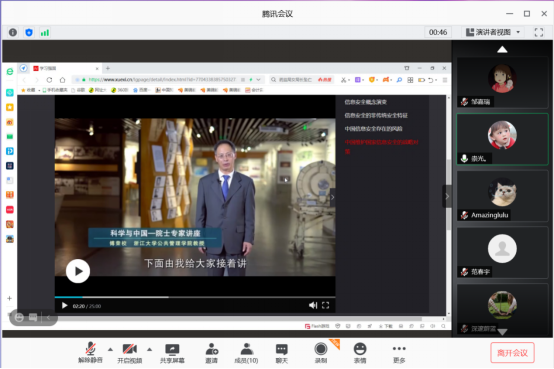Screen dimensions: 554x369
Task: Open the speaker view layout dropdown
Action: tap(493, 32)
